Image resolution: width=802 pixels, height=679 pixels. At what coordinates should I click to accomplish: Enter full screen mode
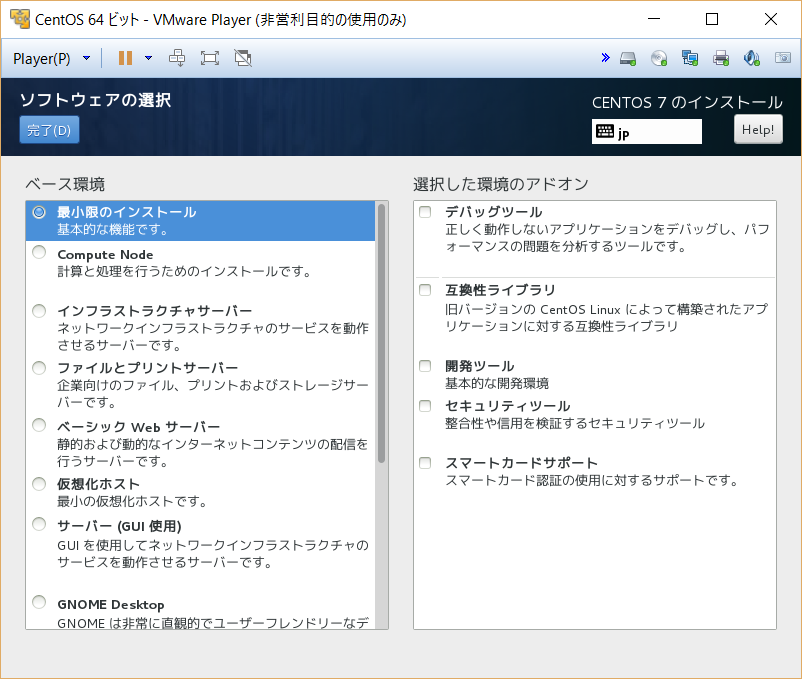[x=208, y=58]
